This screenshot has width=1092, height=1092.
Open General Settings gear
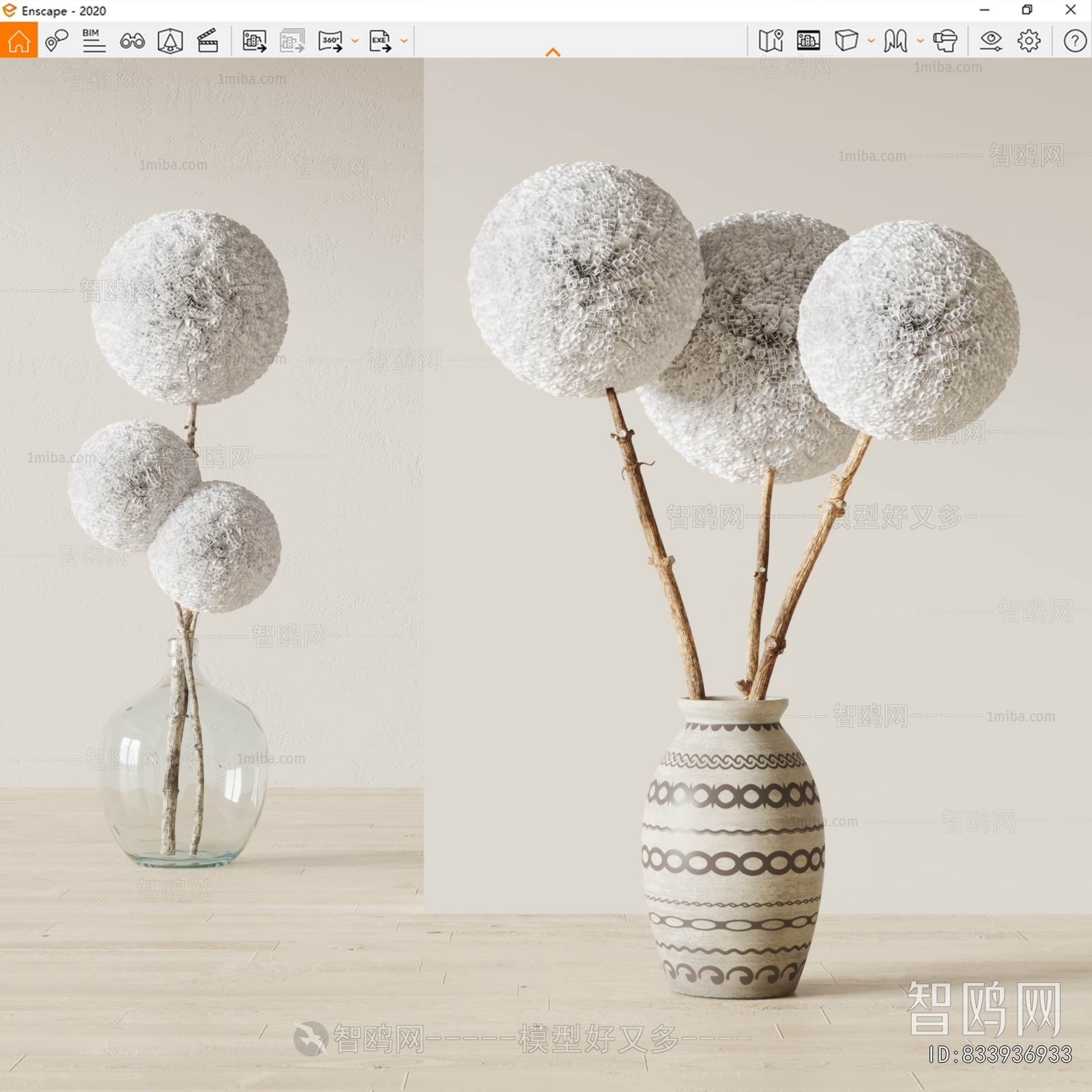[x=1029, y=41]
